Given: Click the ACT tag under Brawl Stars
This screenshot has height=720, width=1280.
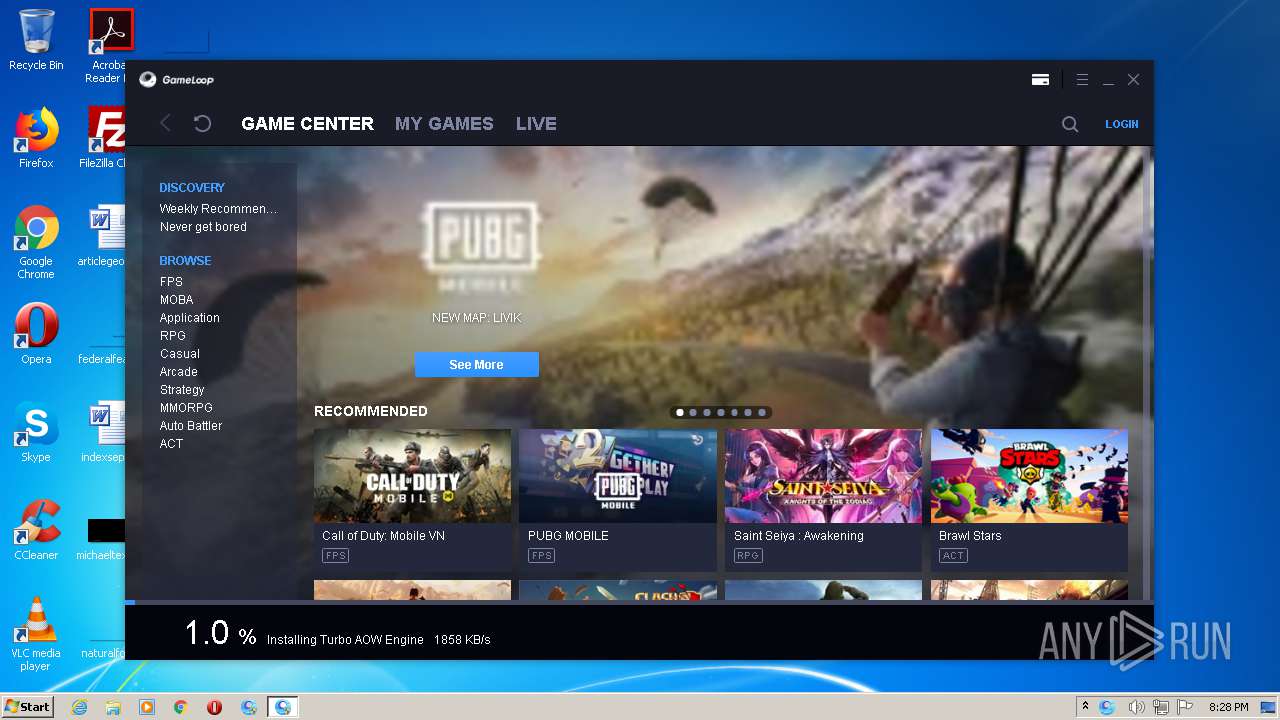Looking at the screenshot, I should 953,555.
